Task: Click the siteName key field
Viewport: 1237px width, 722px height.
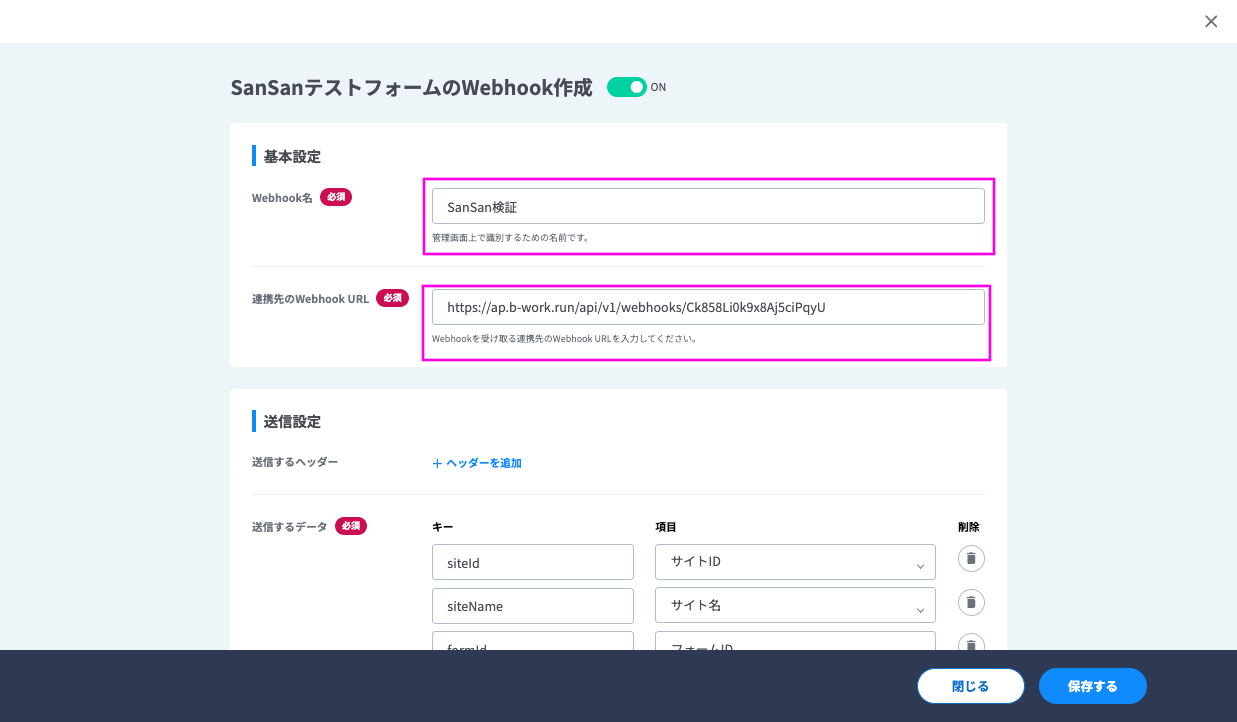Action: 533,606
